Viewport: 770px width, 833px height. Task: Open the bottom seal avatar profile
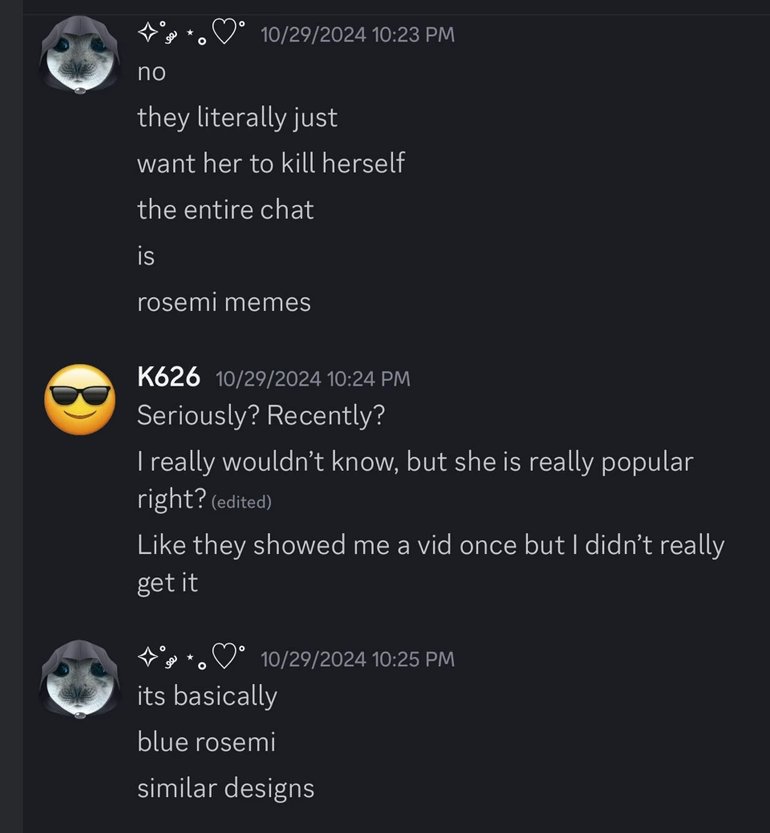pyautogui.click(x=80, y=679)
